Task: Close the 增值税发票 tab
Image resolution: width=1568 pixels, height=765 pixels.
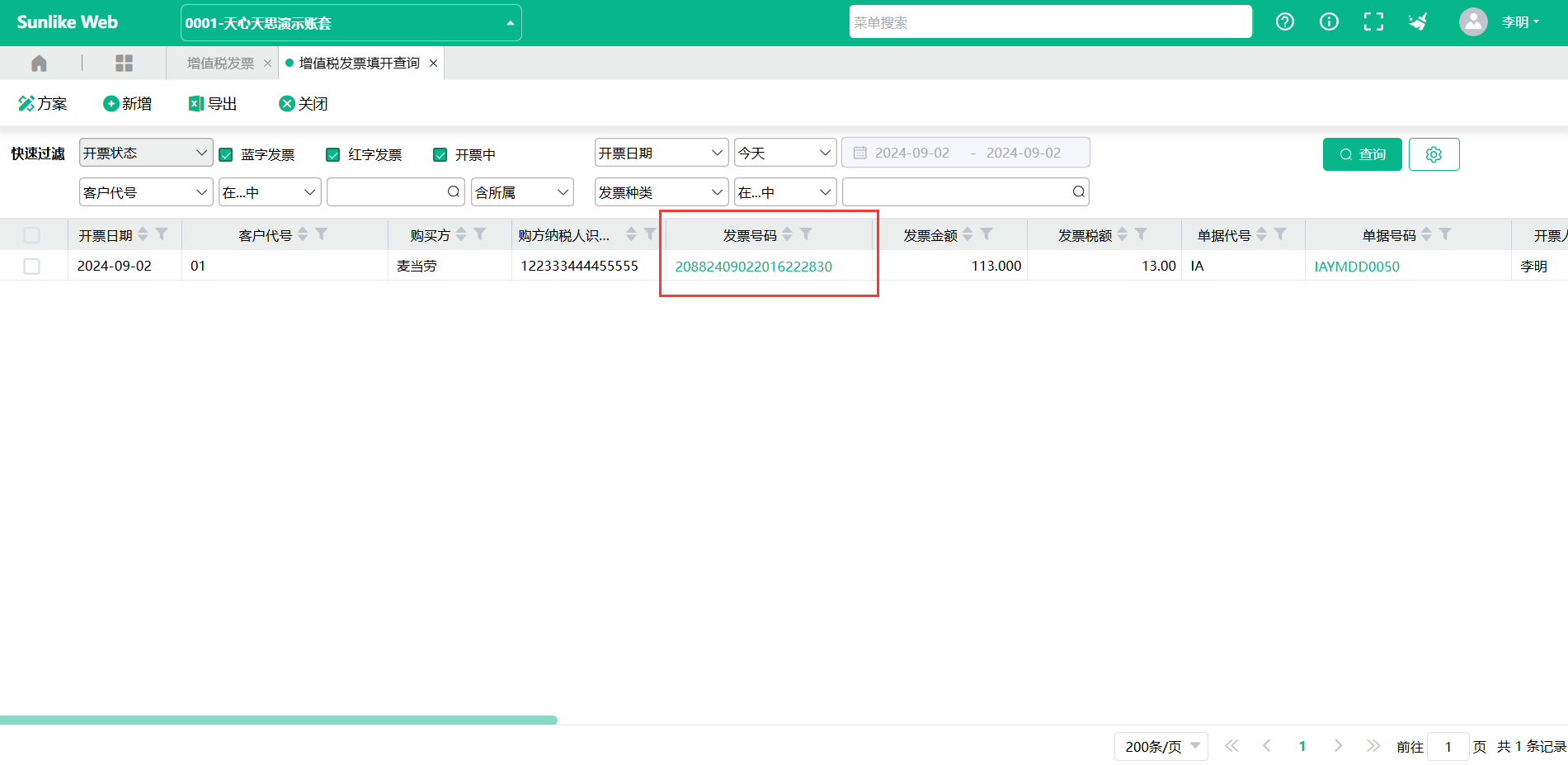Action: pos(267,64)
